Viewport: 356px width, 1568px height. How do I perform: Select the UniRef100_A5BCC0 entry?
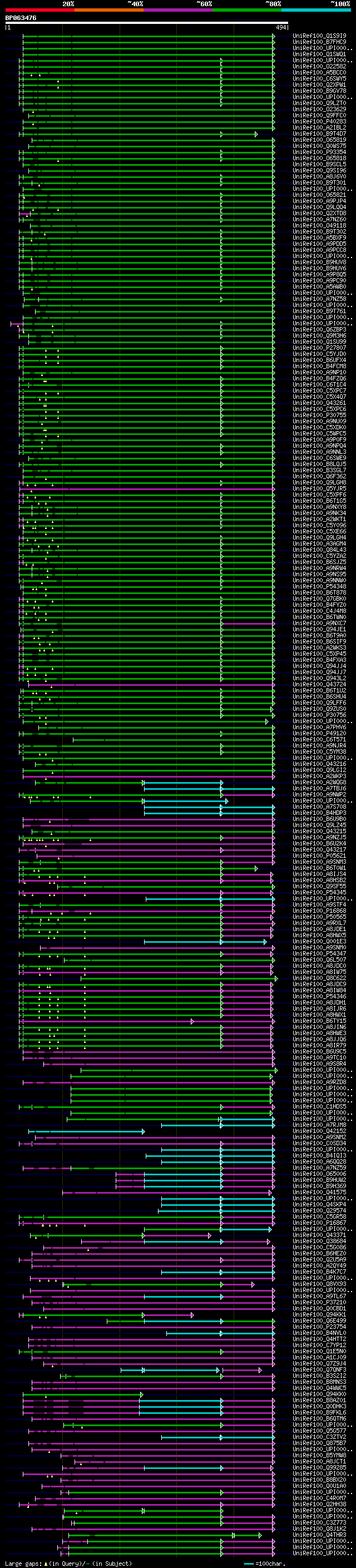(x=319, y=72)
